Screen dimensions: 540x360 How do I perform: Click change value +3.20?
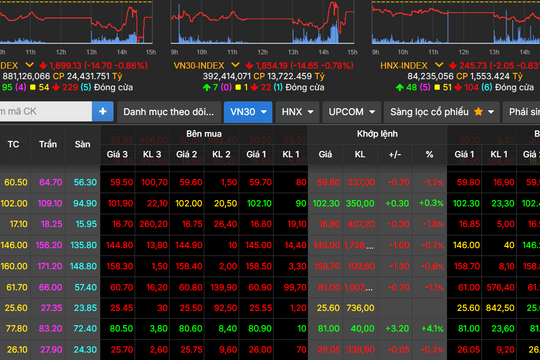[397, 329]
